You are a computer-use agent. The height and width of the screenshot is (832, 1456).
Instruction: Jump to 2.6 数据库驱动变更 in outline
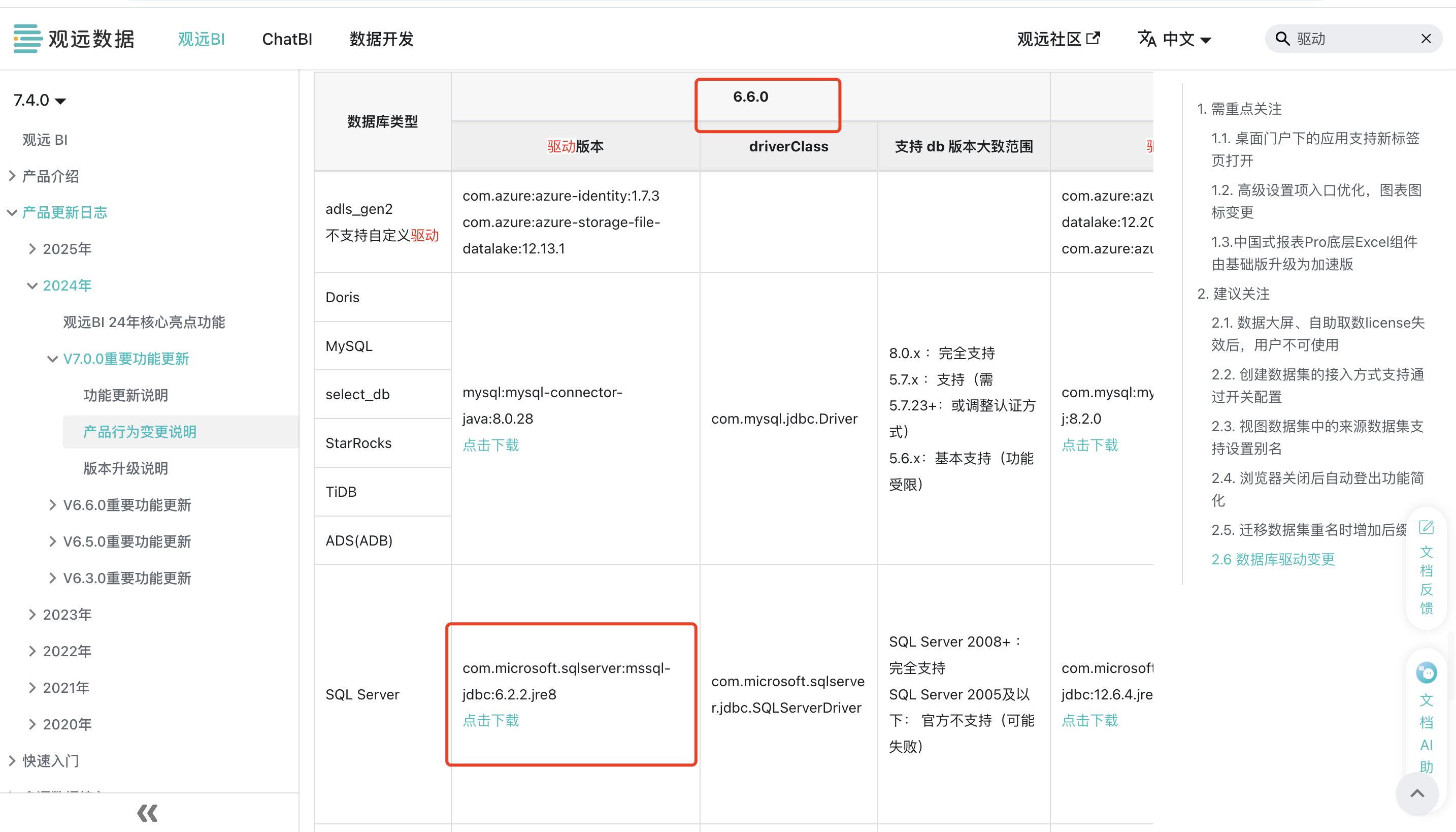[x=1273, y=559]
